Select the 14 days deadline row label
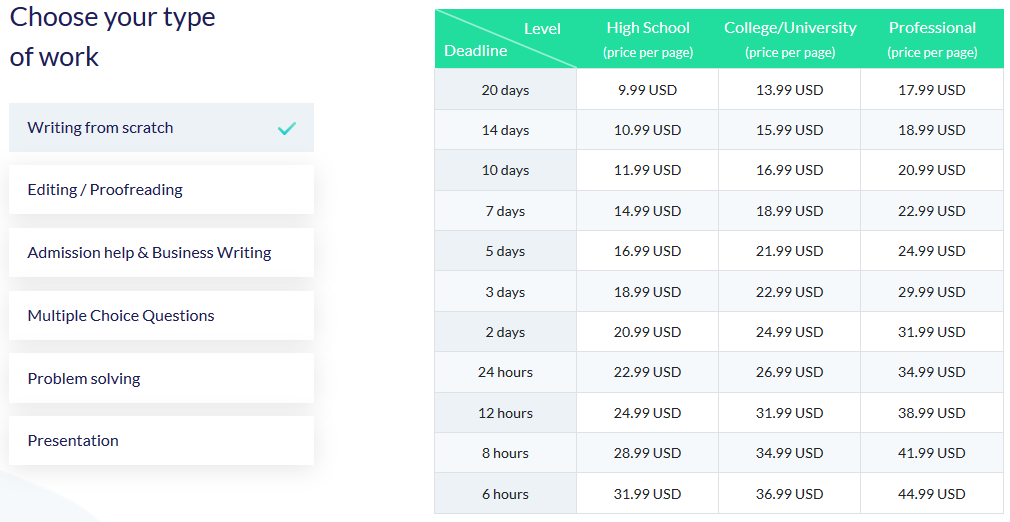The height and width of the screenshot is (522, 1010). tap(506, 130)
